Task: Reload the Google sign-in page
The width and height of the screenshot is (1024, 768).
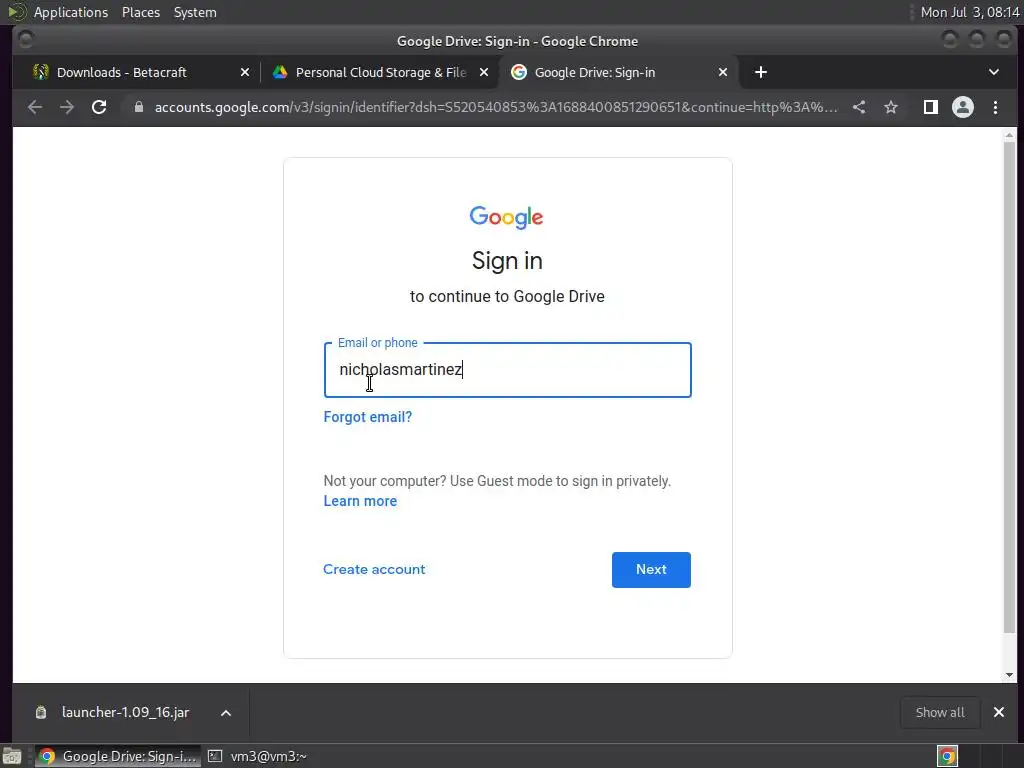Action: coord(99,107)
